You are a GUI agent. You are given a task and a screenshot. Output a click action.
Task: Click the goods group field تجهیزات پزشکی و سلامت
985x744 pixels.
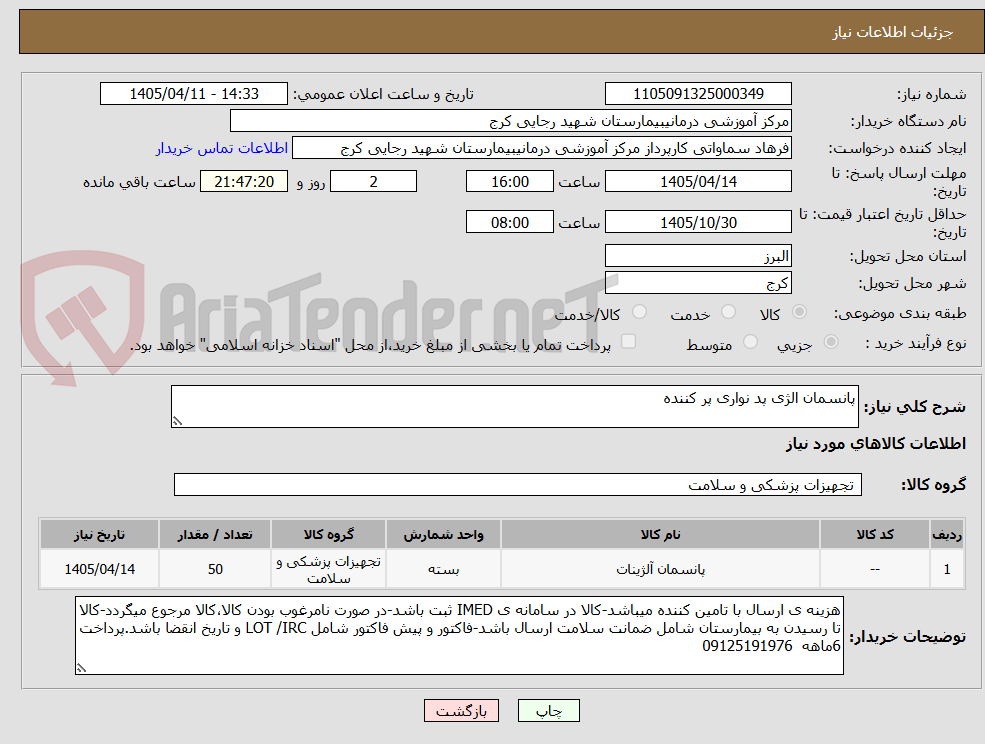pyautogui.click(x=518, y=484)
